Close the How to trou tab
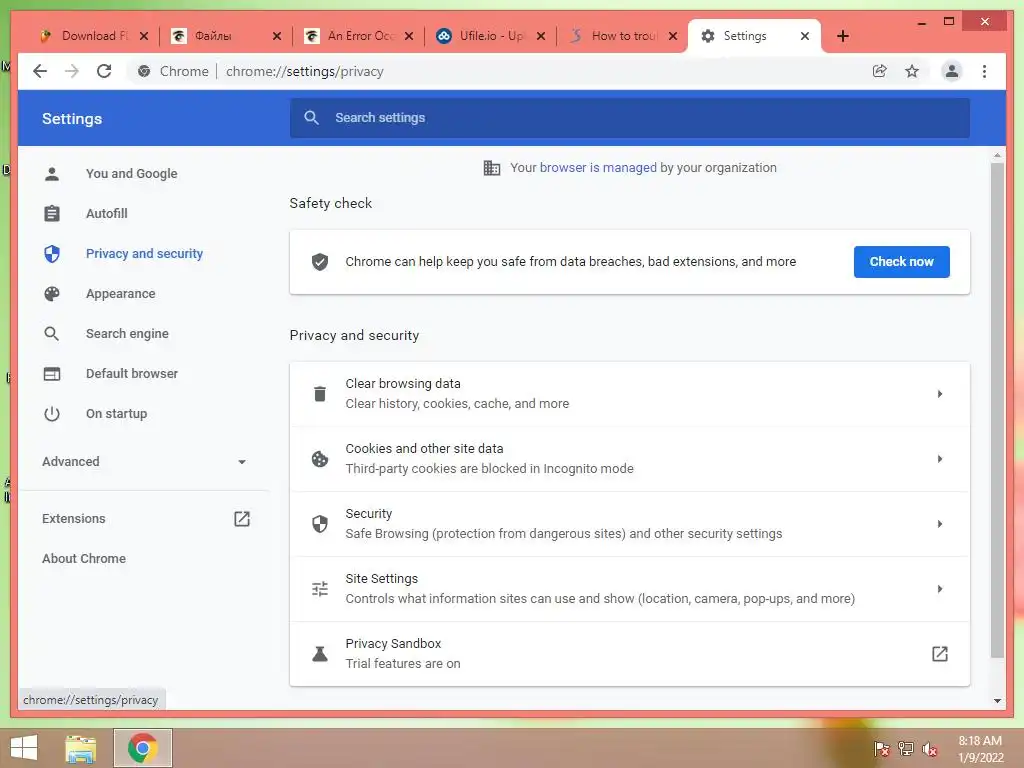The height and width of the screenshot is (768, 1024). pos(673,36)
